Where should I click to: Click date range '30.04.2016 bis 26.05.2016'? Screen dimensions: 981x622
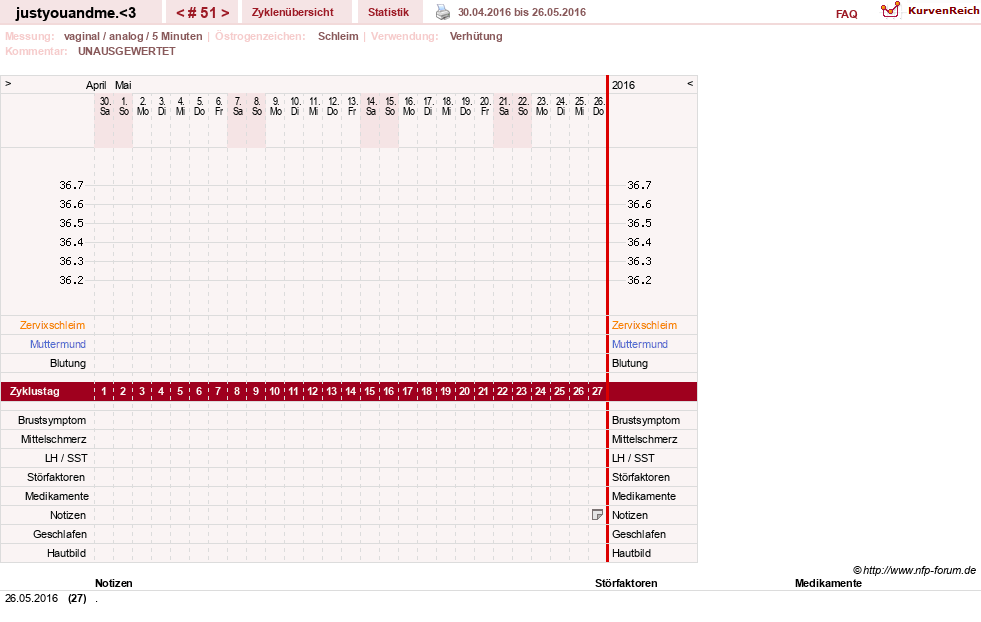click(522, 12)
